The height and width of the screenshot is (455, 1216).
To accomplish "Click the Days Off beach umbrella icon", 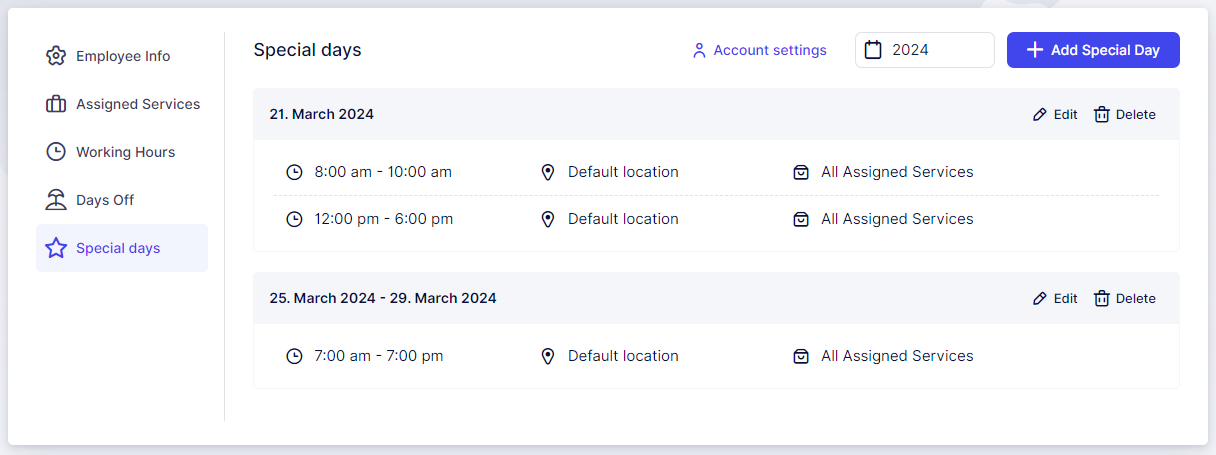I will coord(56,200).
